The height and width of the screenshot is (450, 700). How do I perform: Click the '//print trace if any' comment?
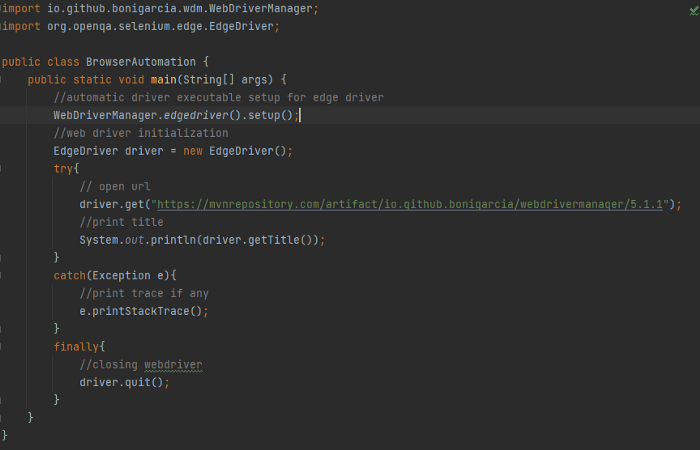pyautogui.click(x=144, y=293)
